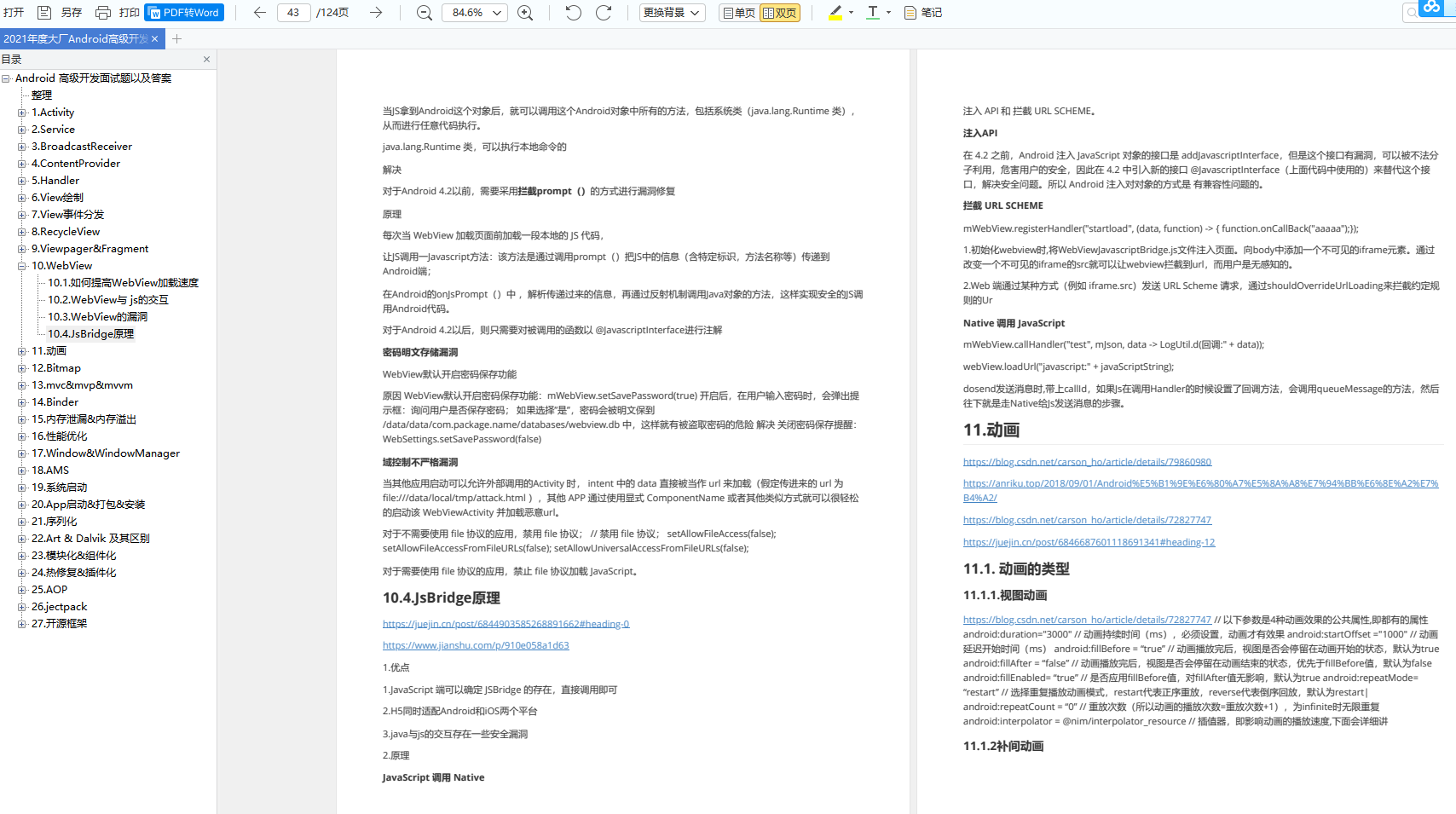Zoom in with the plus magnifier
The width and height of the screenshot is (1456, 814).
[526, 13]
